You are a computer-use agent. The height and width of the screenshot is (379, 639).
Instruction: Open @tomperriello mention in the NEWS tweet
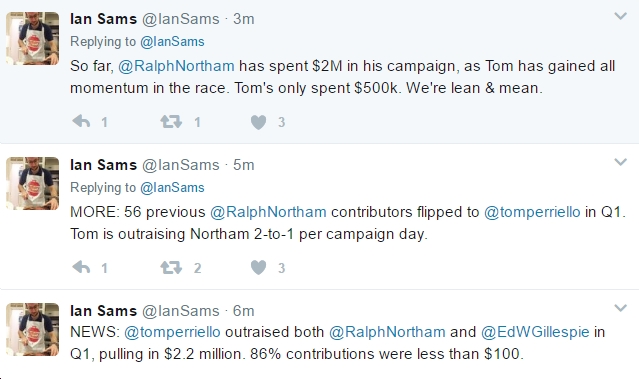tap(172, 332)
